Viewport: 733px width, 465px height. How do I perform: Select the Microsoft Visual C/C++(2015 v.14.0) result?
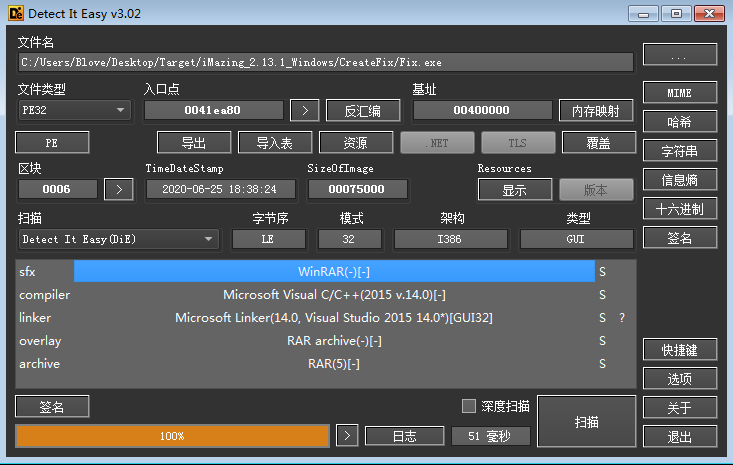(x=334, y=294)
